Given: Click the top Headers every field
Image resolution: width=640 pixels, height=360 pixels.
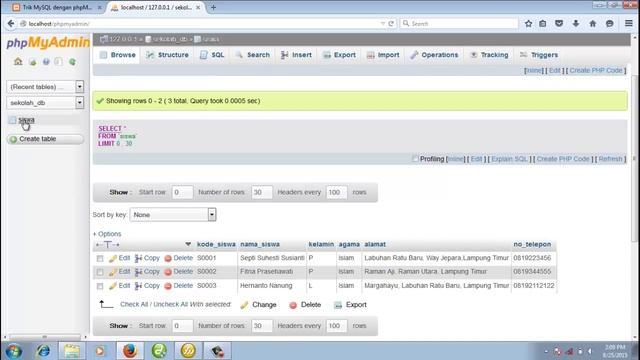Looking at the screenshot, I should 336,192.
